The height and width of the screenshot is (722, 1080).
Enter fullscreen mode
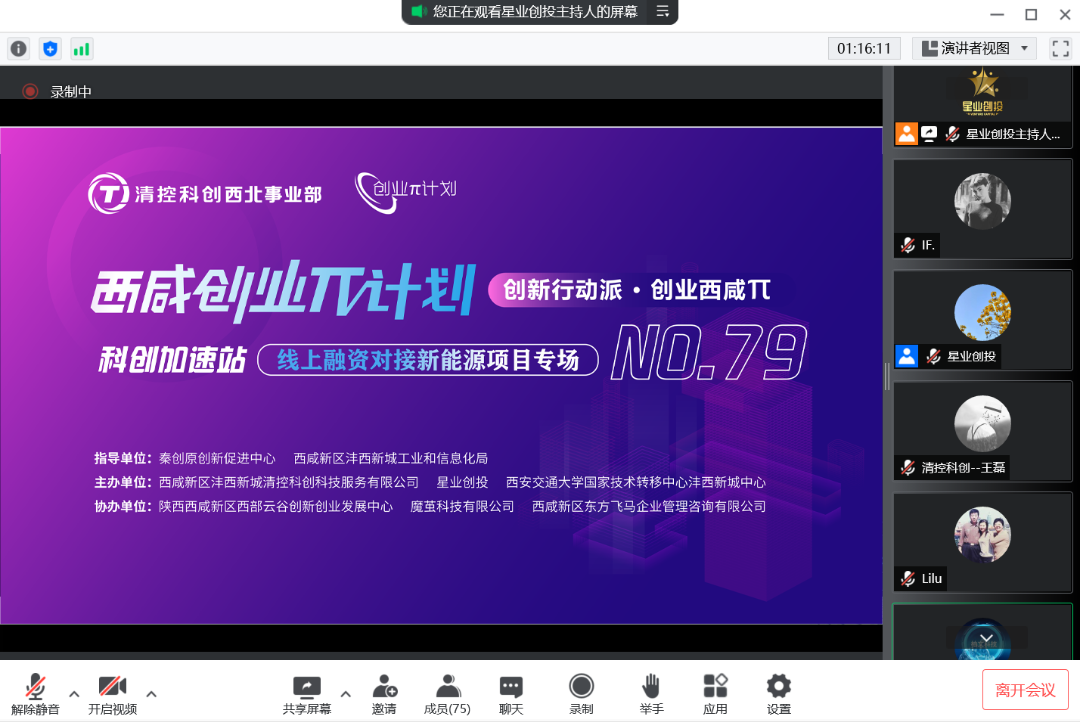point(1060,47)
